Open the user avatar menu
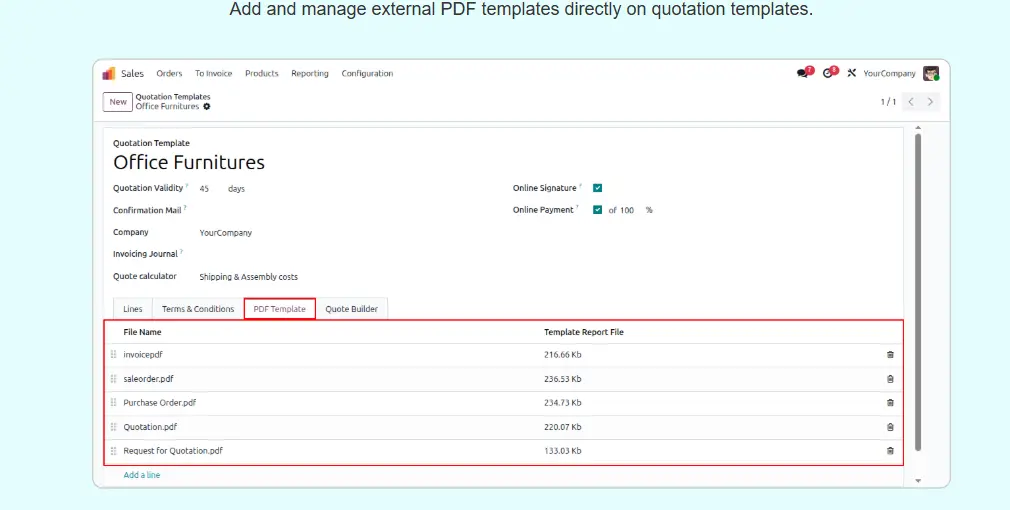1010x510 pixels. [931, 73]
